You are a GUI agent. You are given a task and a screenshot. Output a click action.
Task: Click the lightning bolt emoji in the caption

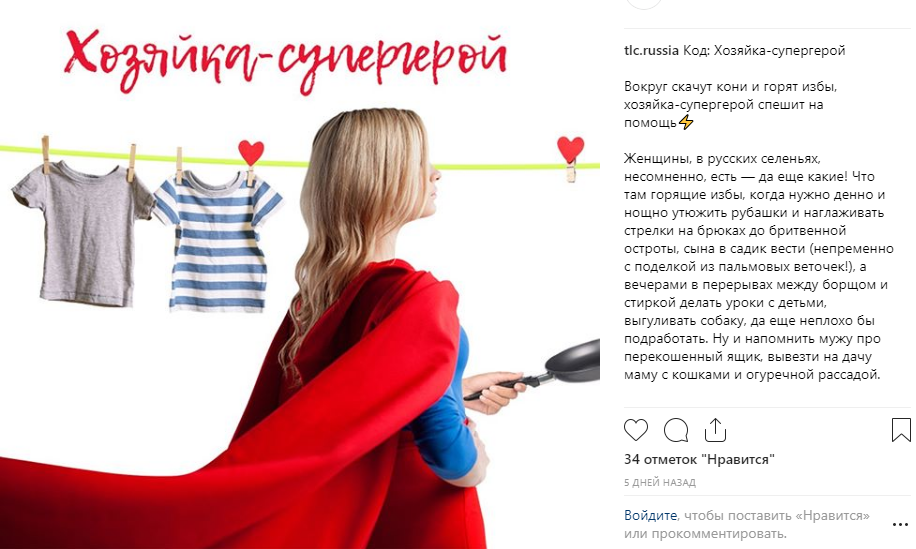click(x=686, y=122)
